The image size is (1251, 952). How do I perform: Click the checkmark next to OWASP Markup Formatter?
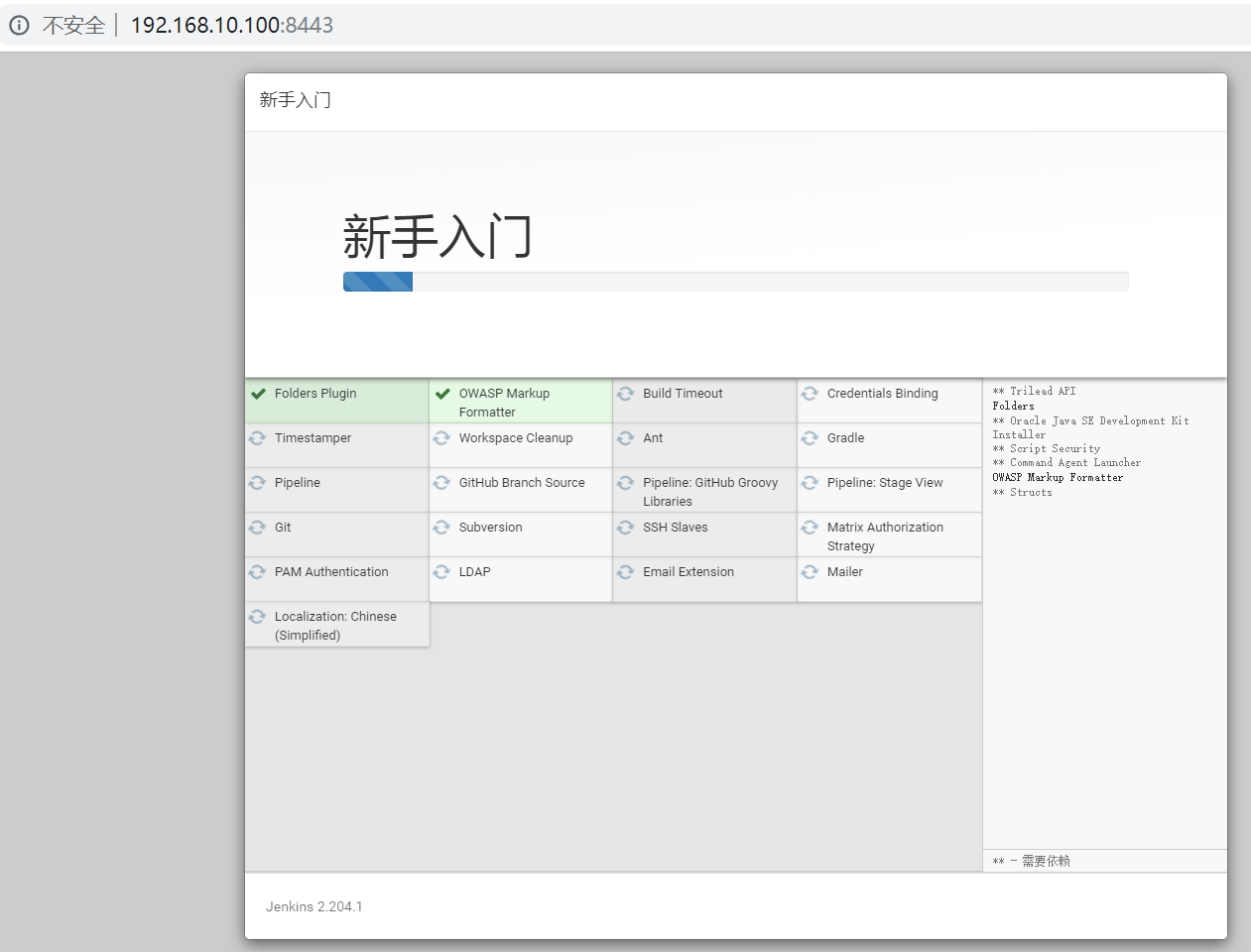click(x=442, y=394)
